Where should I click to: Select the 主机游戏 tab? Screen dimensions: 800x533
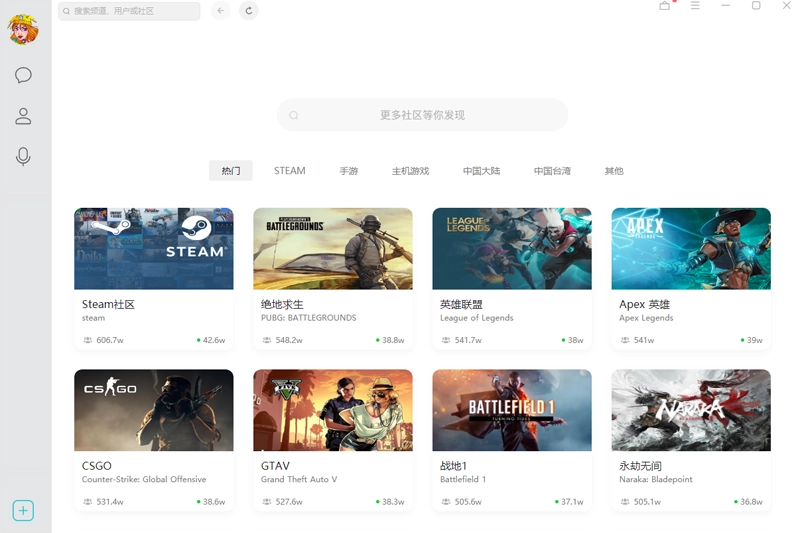[410, 171]
